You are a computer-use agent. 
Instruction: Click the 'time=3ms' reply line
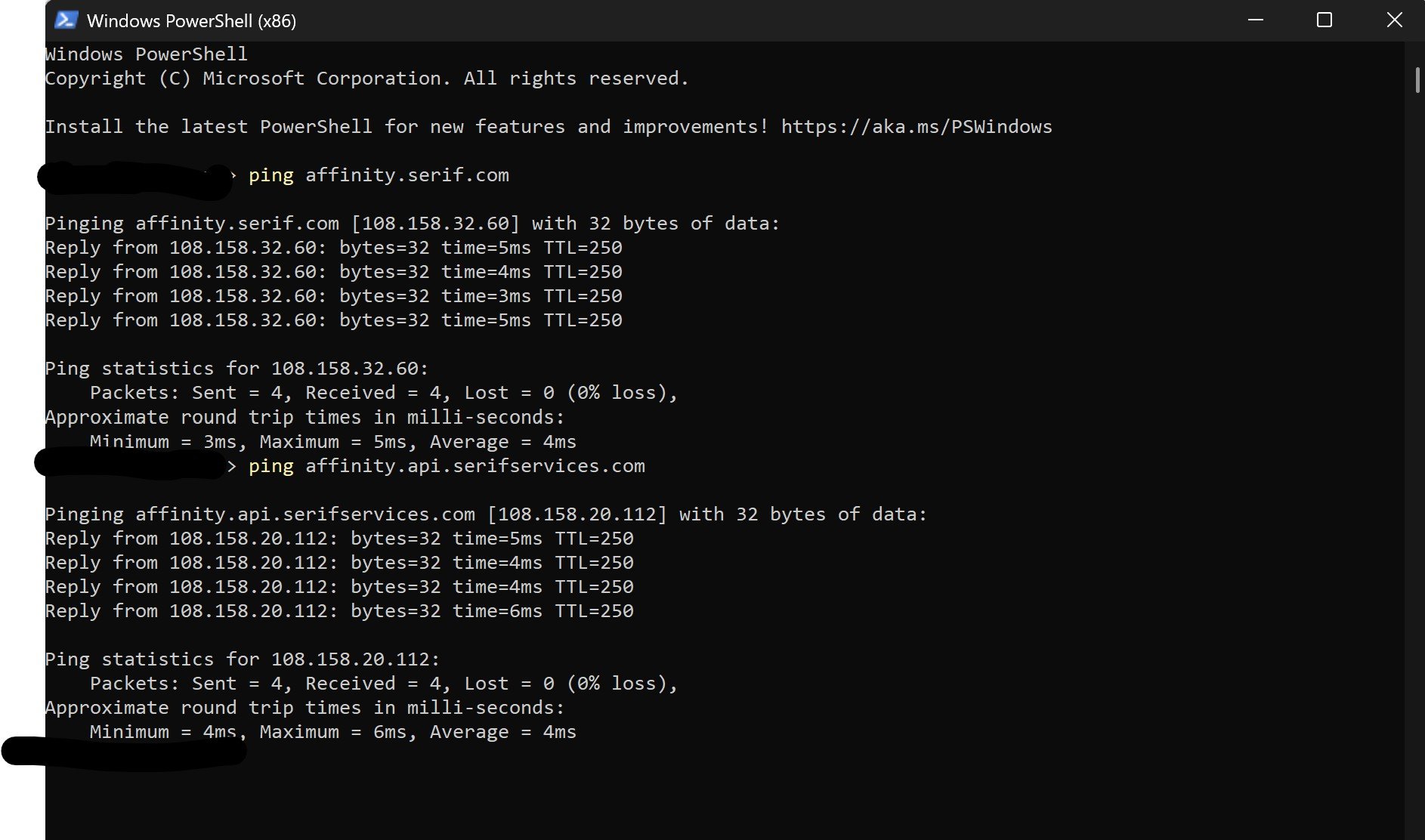click(334, 296)
